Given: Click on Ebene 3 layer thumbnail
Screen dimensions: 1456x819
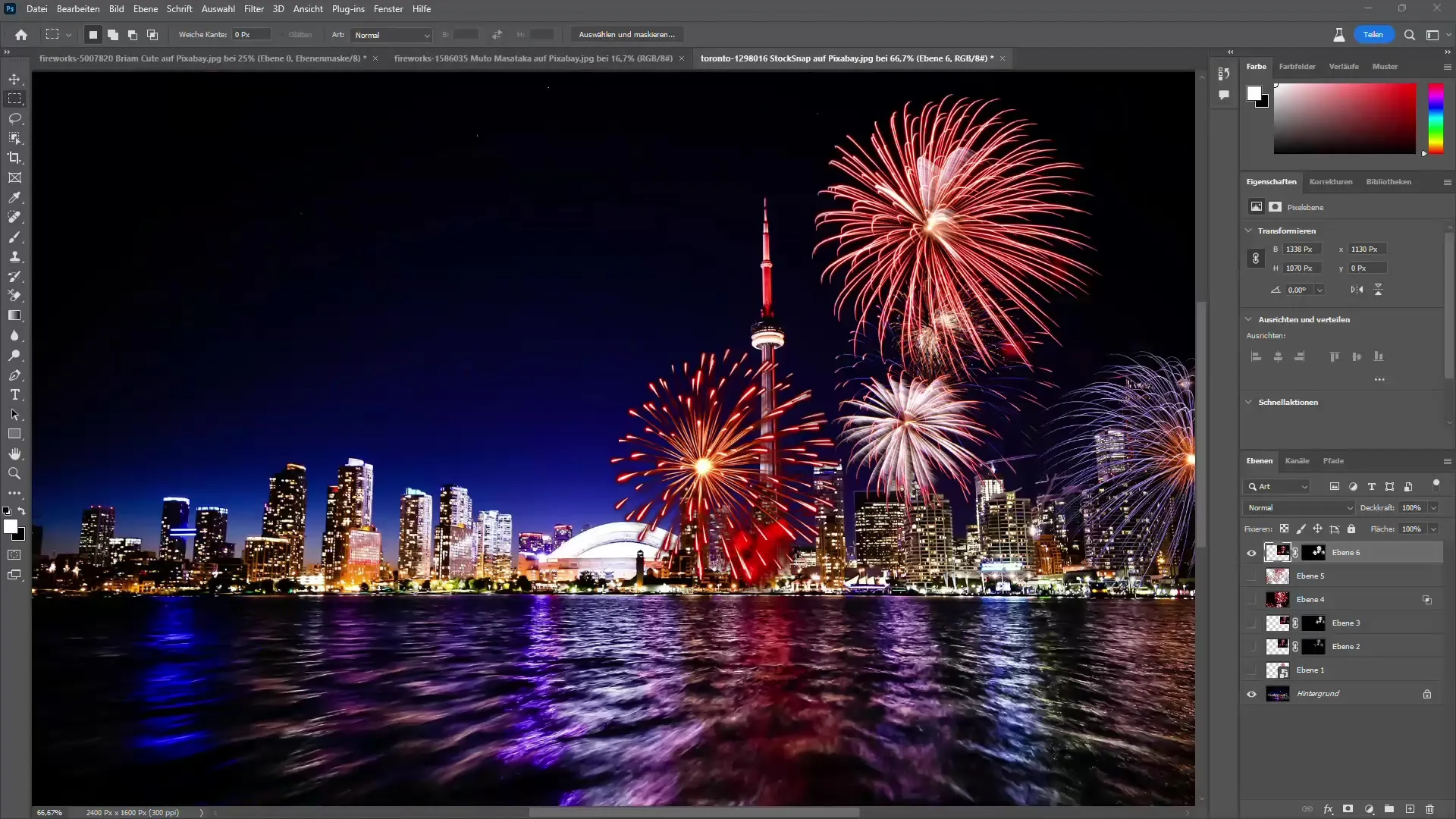Looking at the screenshot, I should (1278, 622).
